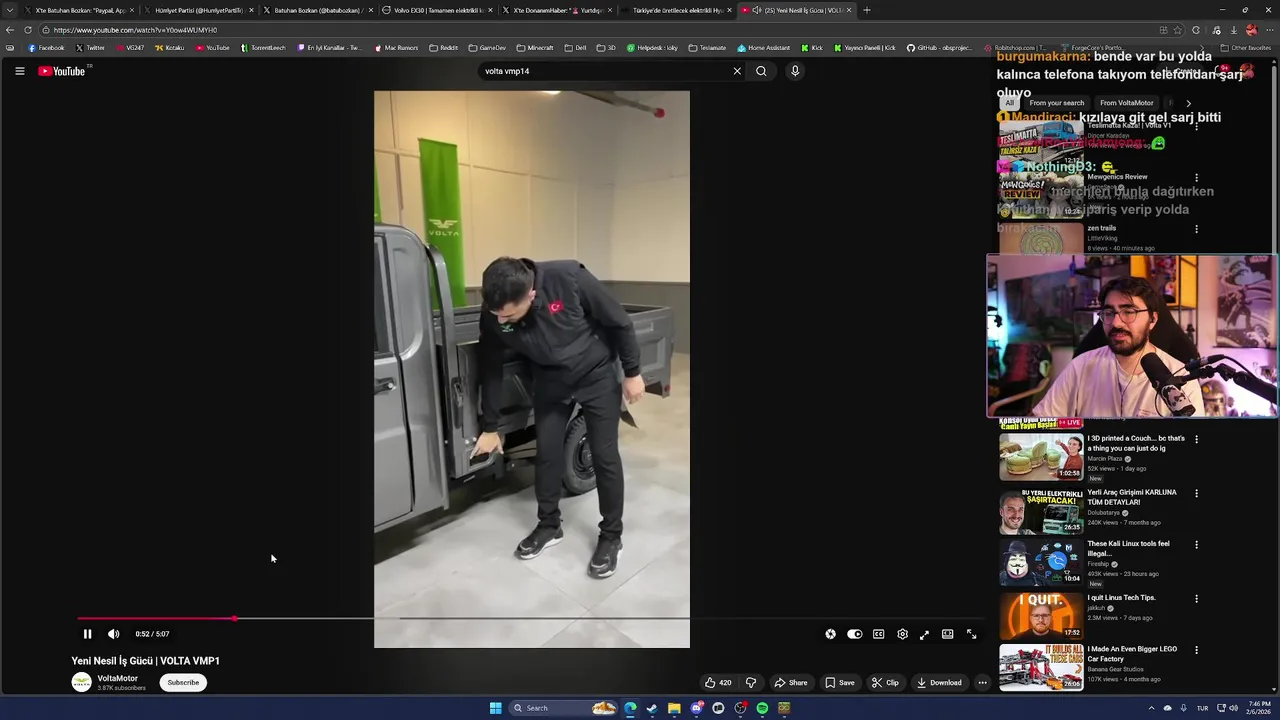Open 'These Kali Linux tools feel illegal' title

click(x=1128, y=548)
